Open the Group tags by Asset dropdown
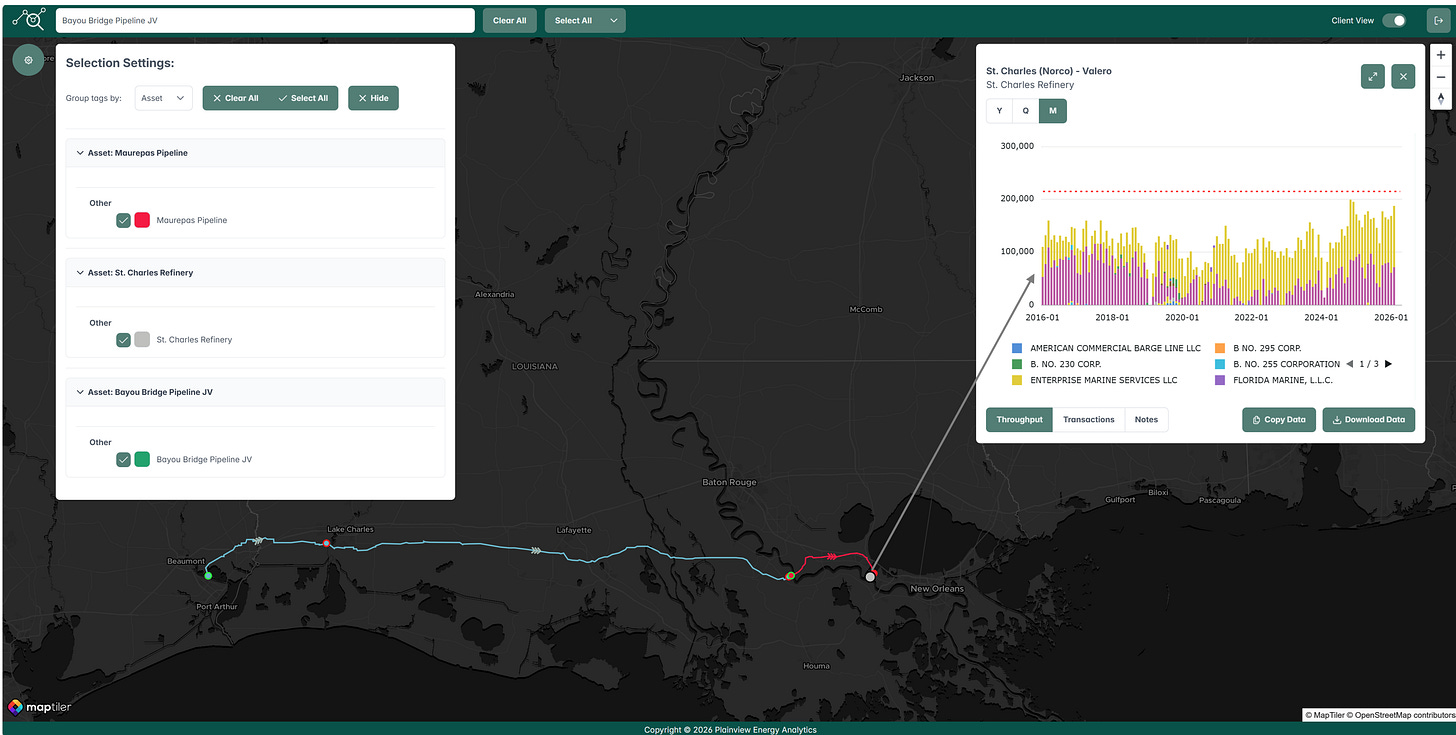 (x=164, y=98)
